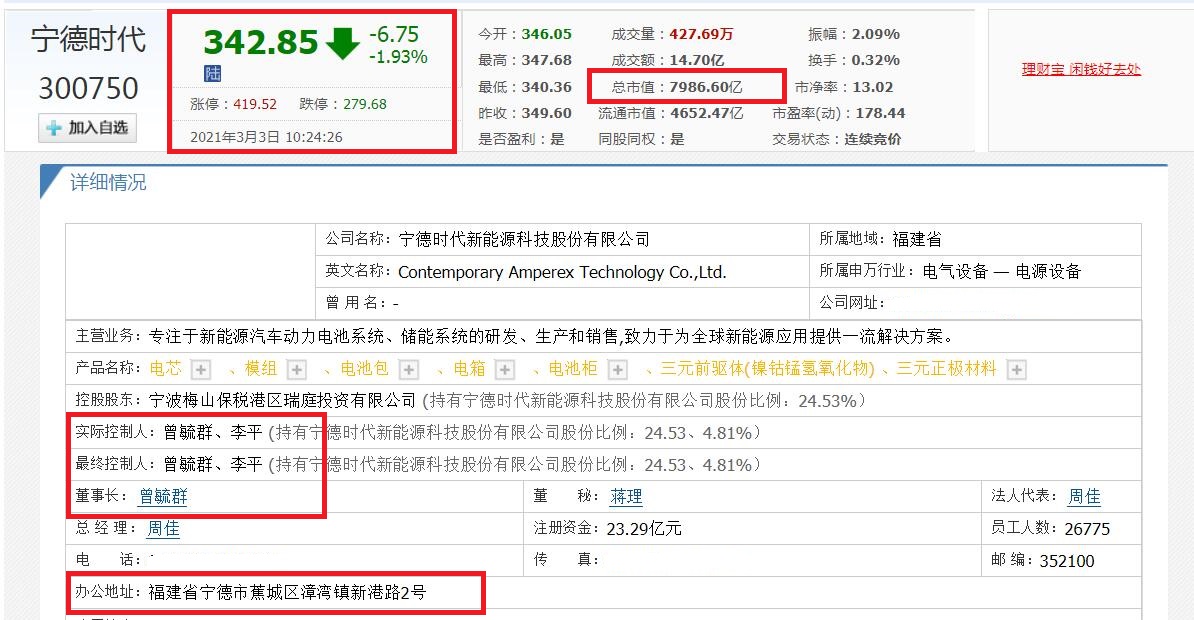Expand the plus box after 三元正极材料
Screen dimensions: 1194x620
1016,369
